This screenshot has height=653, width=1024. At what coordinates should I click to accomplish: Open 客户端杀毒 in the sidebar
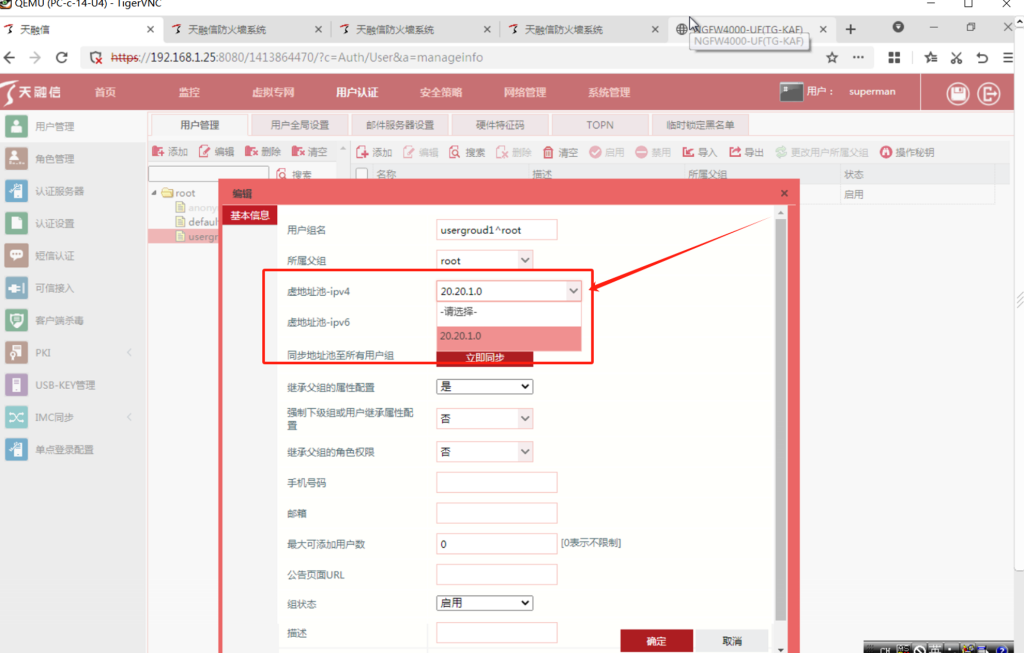pos(59,321)
